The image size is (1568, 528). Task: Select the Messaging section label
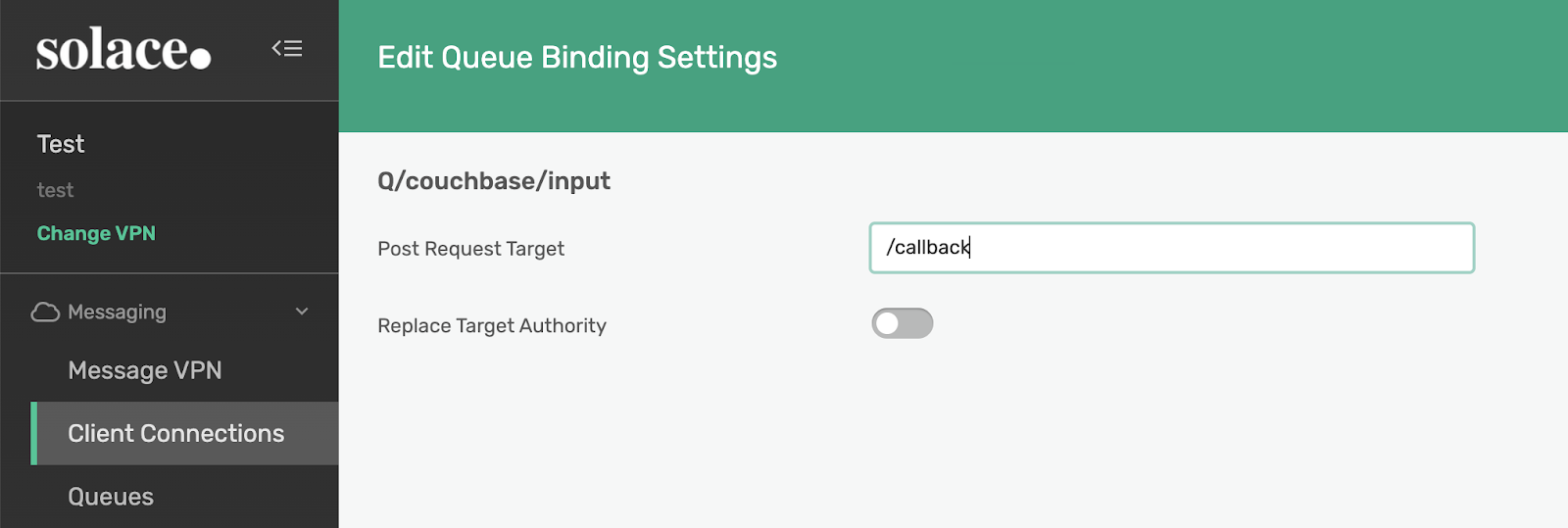click(117, 312)
